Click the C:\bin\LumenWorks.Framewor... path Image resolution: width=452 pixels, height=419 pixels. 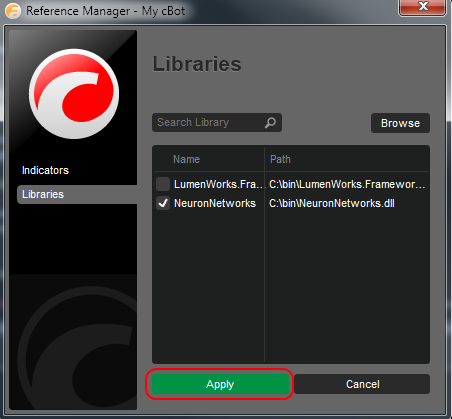(347, 184)
